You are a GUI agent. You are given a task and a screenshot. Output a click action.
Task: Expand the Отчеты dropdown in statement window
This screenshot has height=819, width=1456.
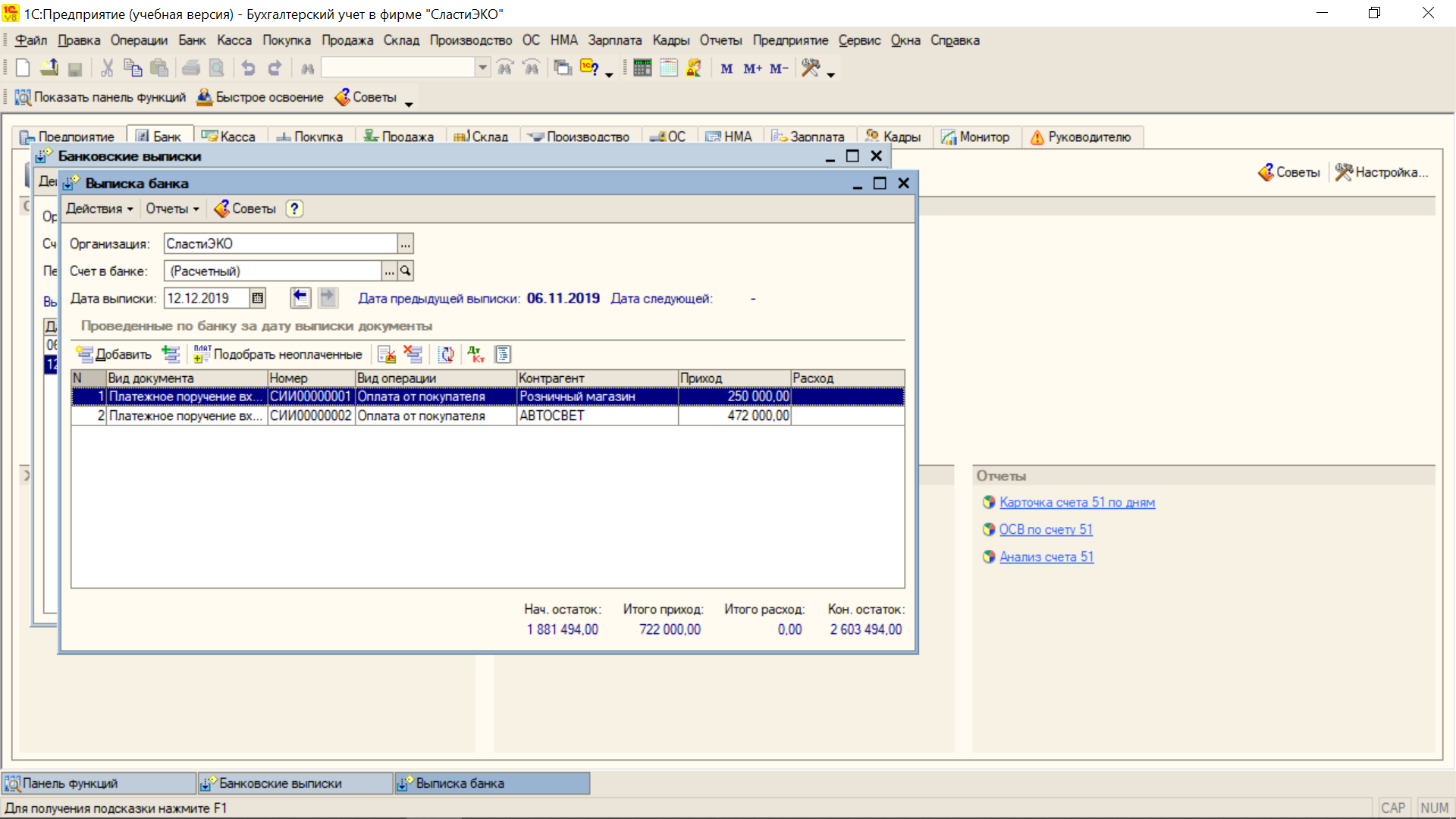pyautogui.click(x=172, y=209)
